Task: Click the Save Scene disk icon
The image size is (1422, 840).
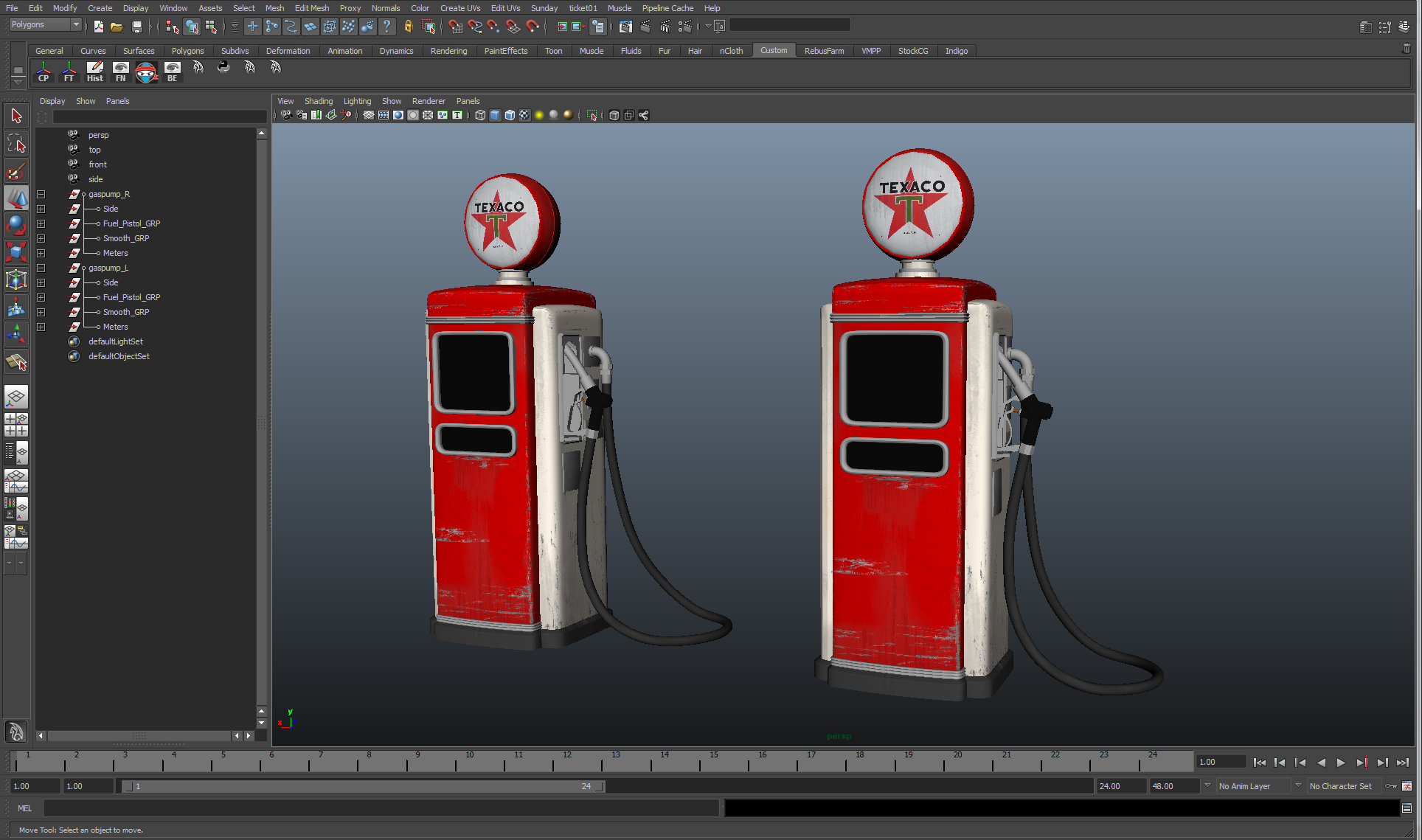Action: tap(136, 27)
